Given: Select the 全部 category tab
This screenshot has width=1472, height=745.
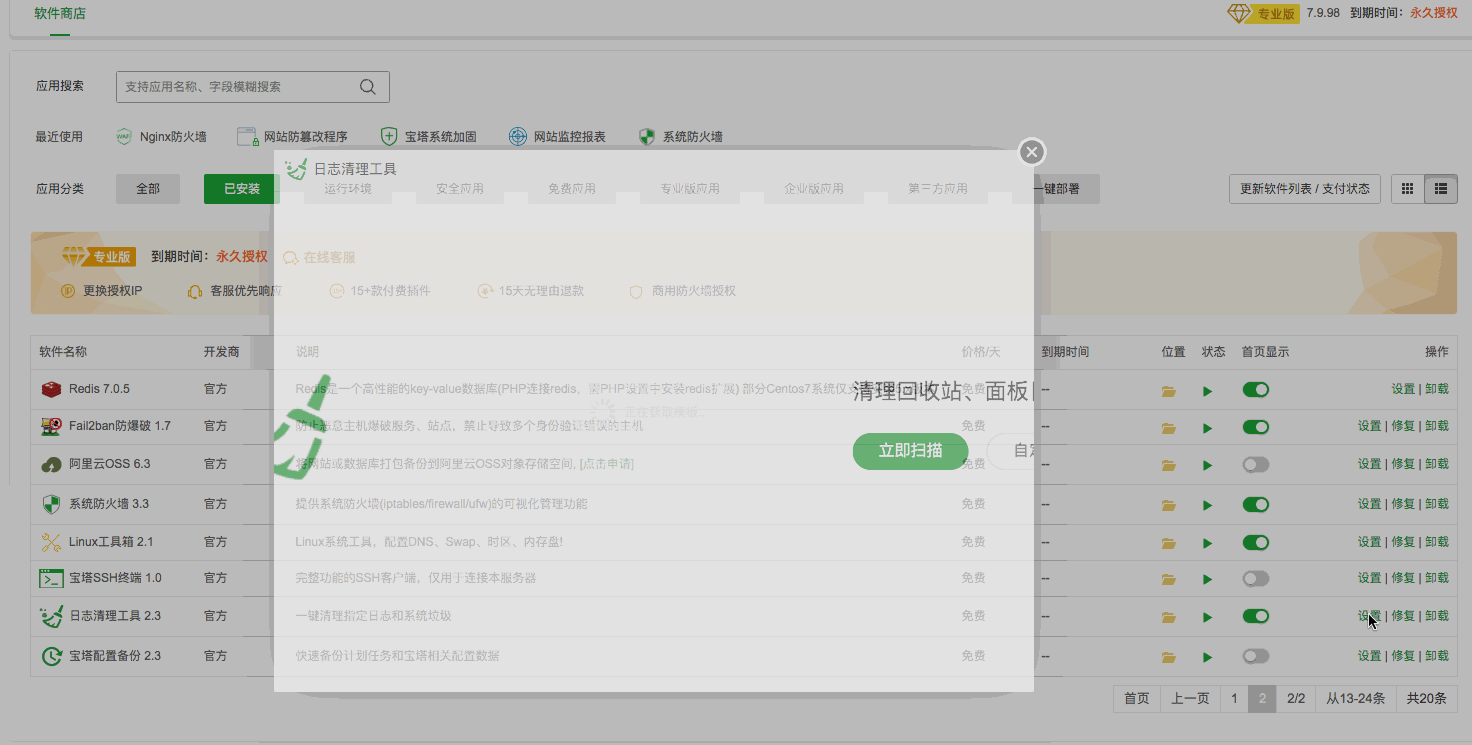Looking at the screenshot, I should (x=148, y=189).
